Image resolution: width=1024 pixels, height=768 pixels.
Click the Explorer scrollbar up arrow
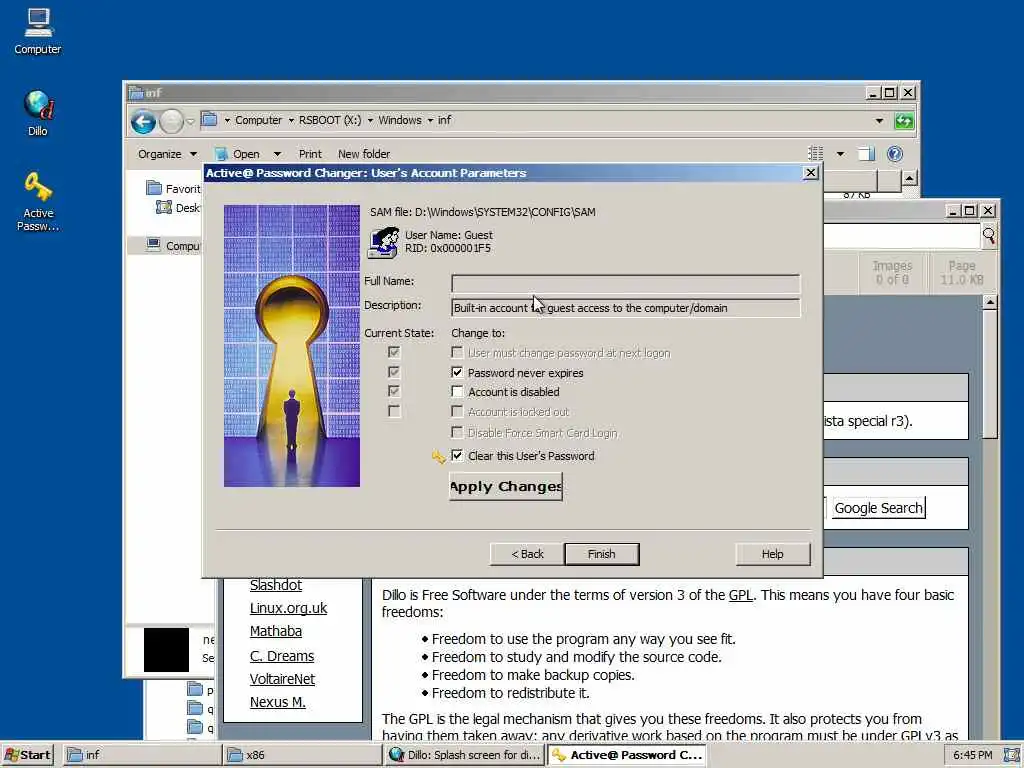click(910, 178)
